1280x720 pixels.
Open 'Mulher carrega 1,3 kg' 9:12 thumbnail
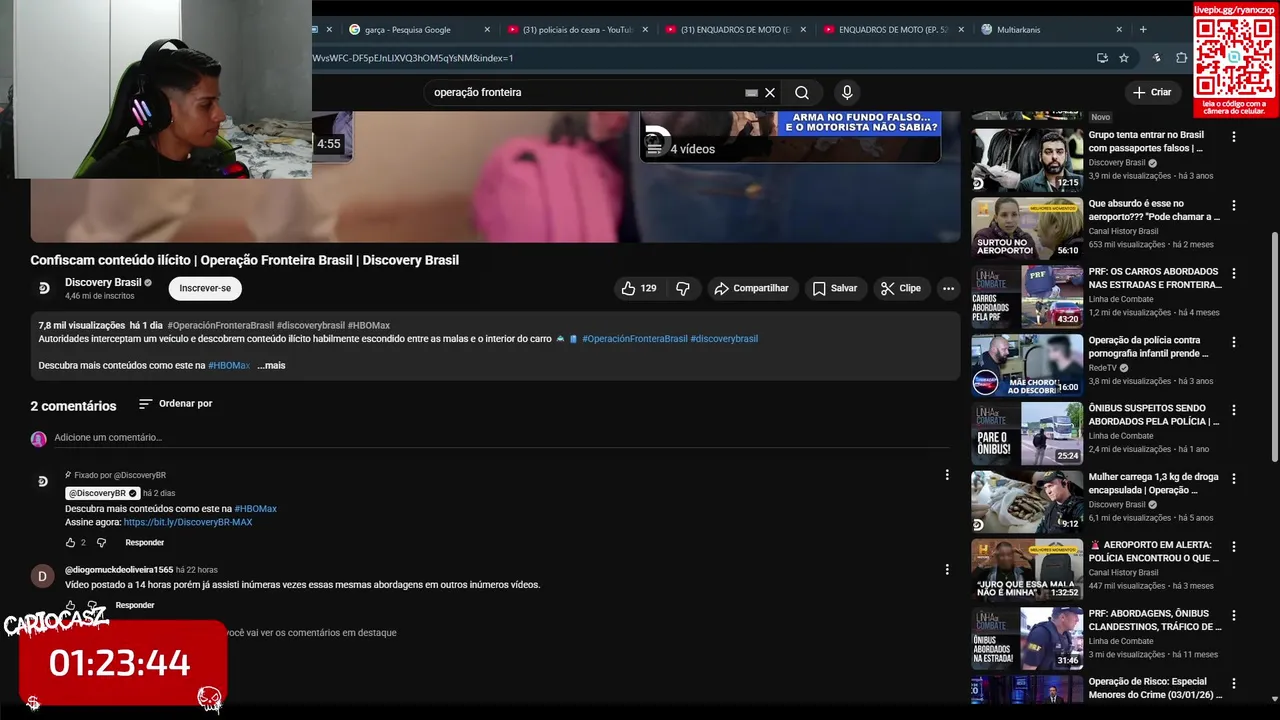pos(1027,501)
